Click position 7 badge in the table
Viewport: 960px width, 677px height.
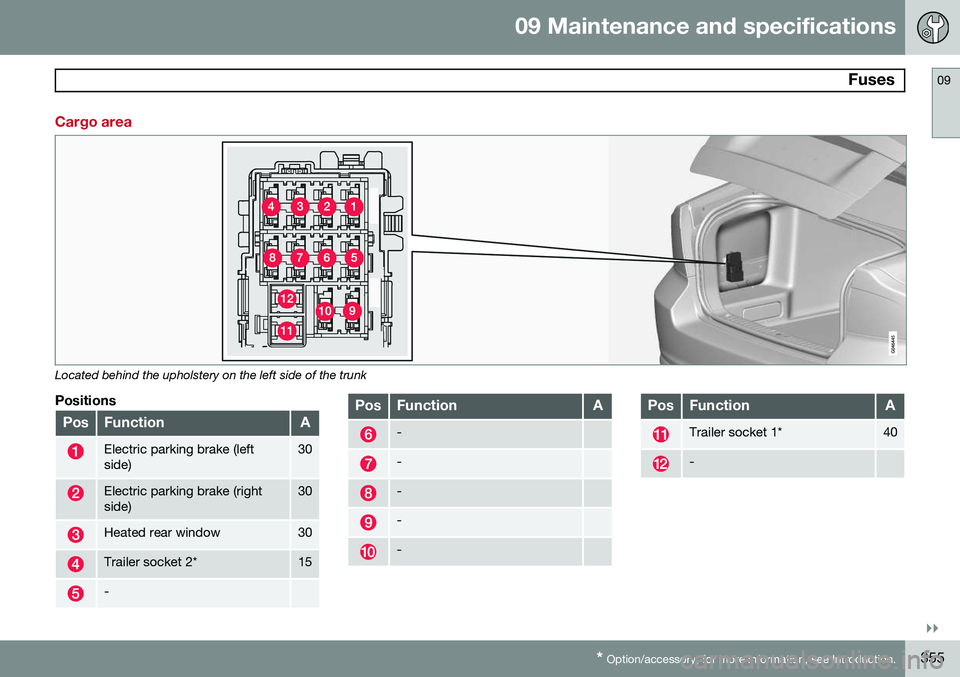point(368,463)
